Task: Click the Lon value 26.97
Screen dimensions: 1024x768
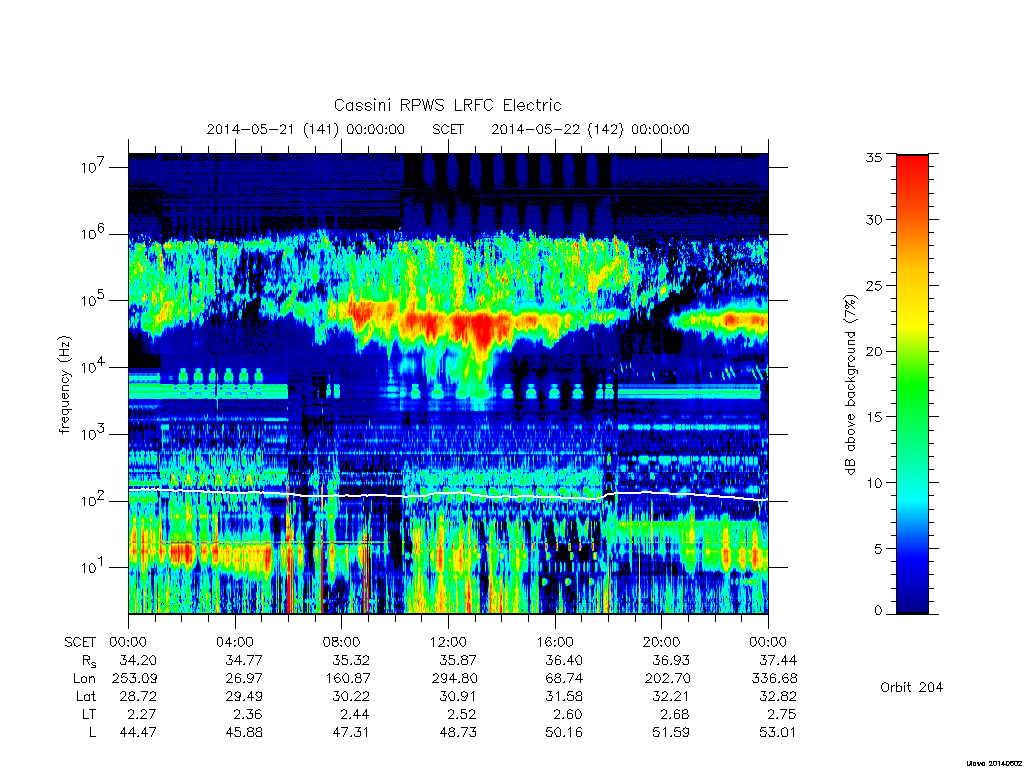Action: click(x=244, y=679)
